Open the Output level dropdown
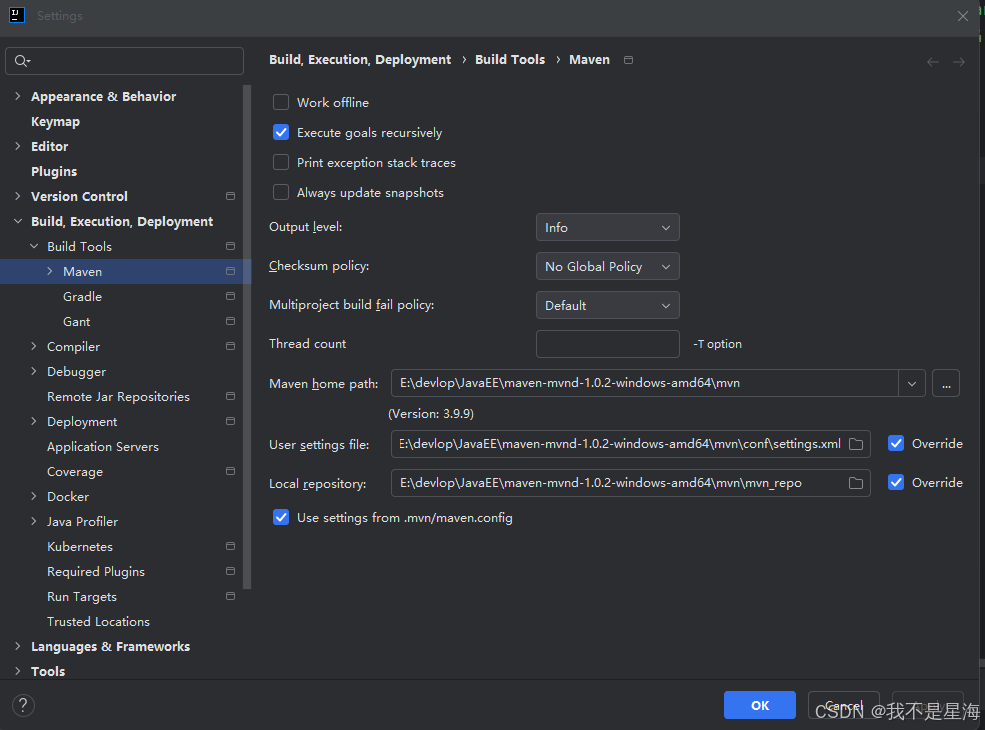Image resolution: width=985 pixels, height=730 pixels. pos(607,227)
